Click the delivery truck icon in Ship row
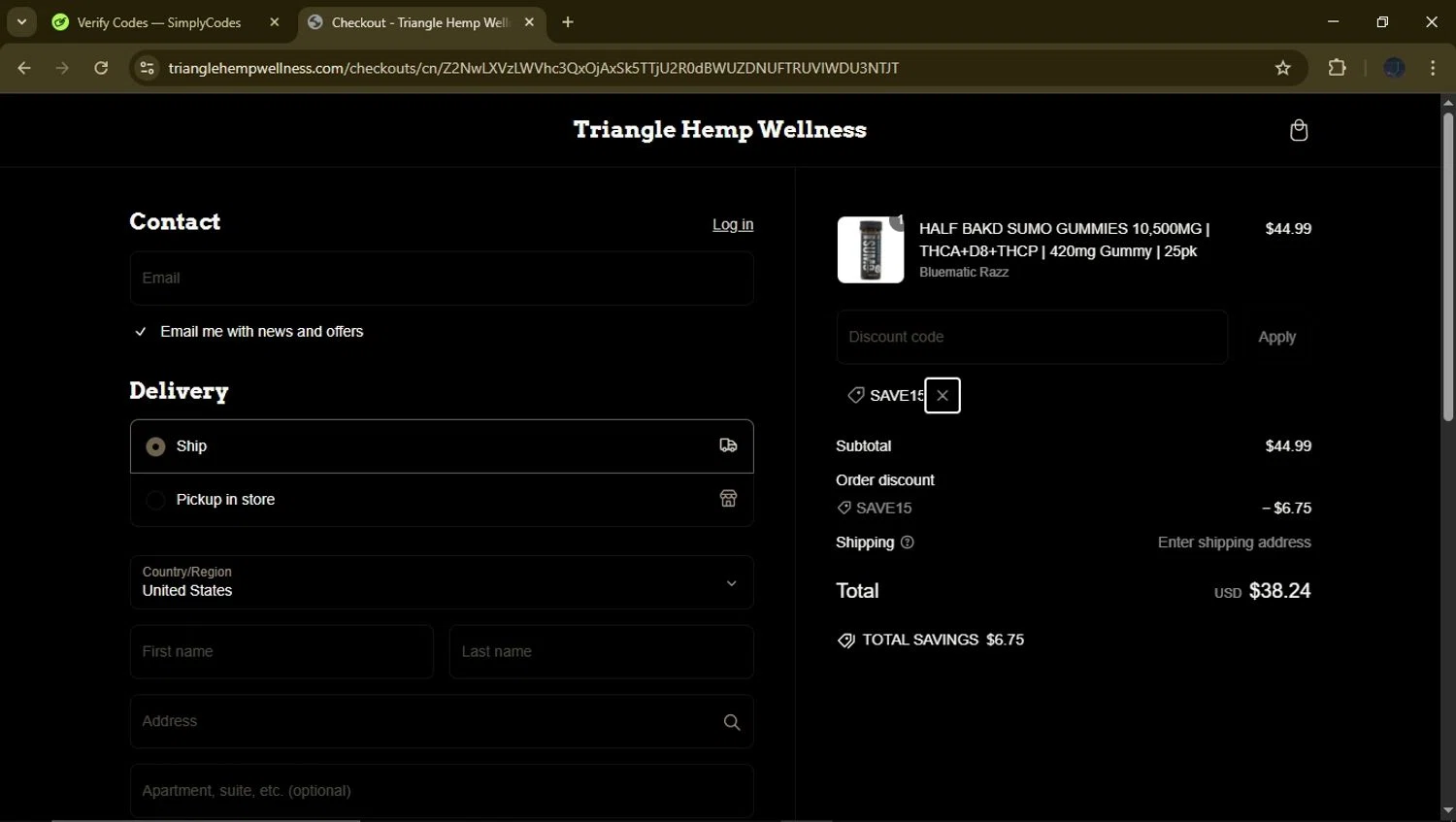 728,445
